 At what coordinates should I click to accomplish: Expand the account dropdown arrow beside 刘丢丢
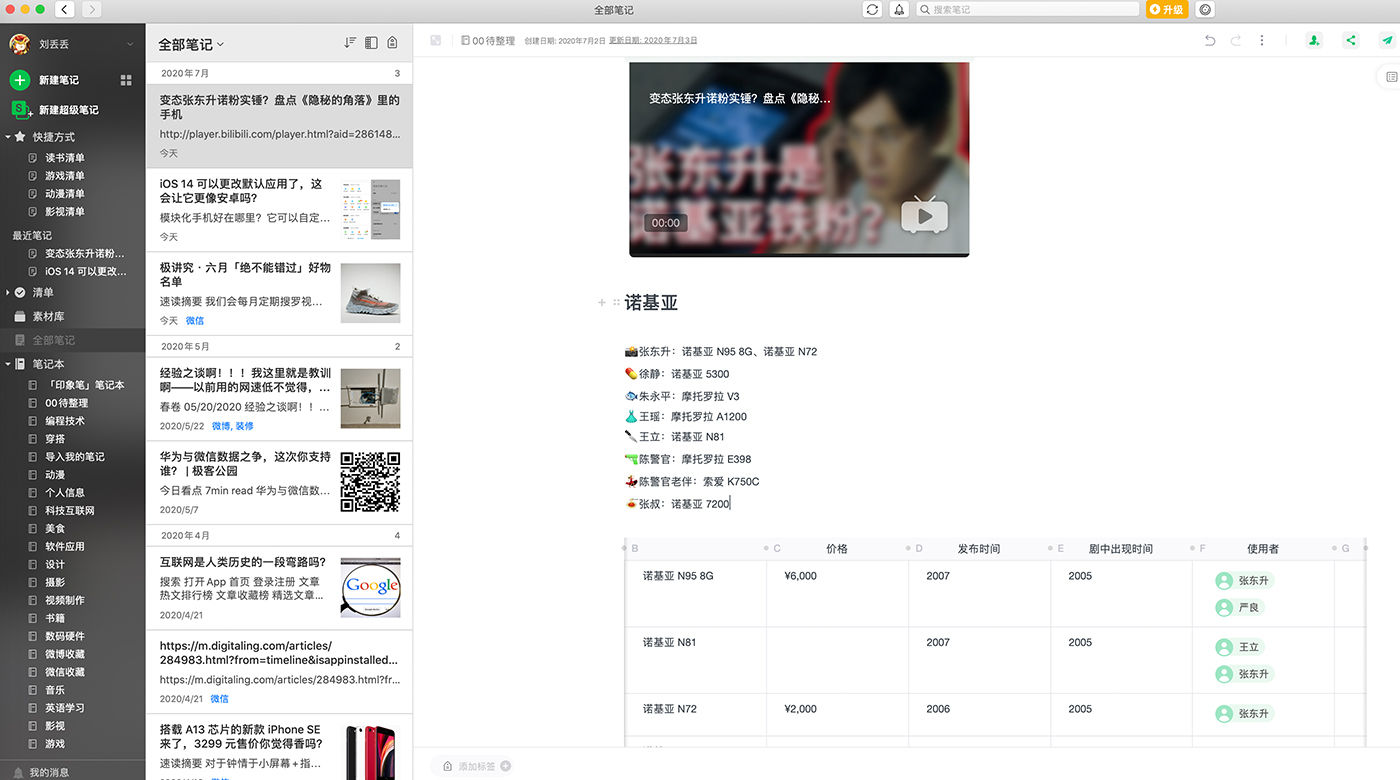[x=130, y=44]
